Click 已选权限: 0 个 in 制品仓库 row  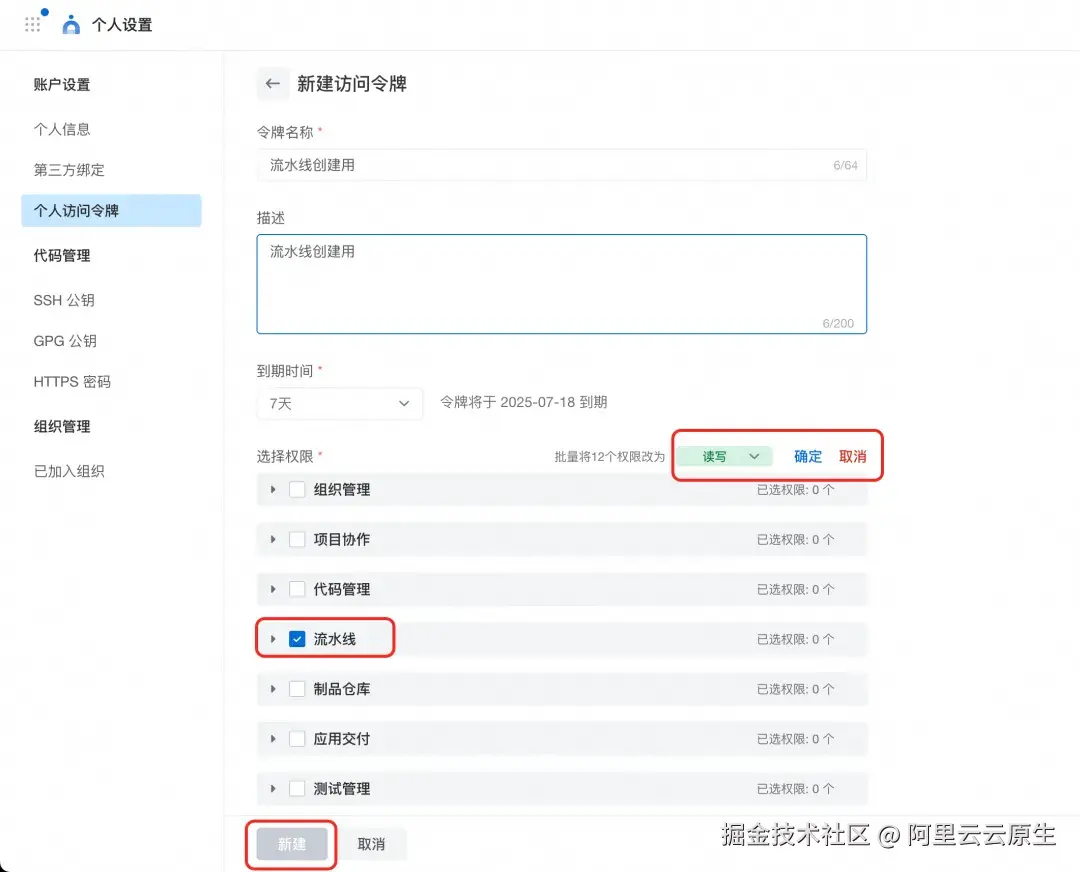(x=796, y=689)
